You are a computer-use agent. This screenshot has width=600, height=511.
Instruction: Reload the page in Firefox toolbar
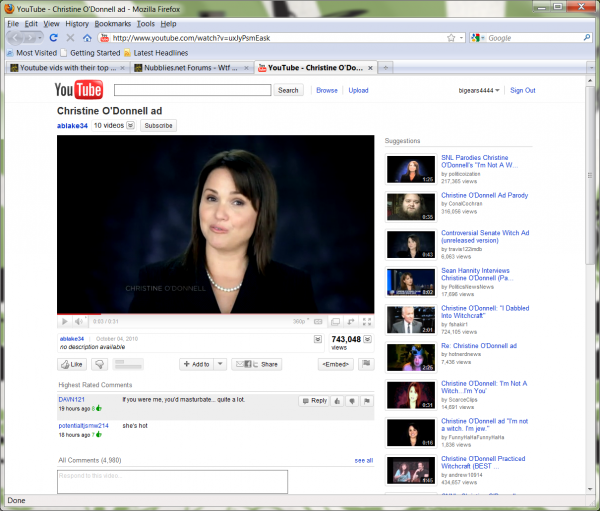[x=56, y=38]
